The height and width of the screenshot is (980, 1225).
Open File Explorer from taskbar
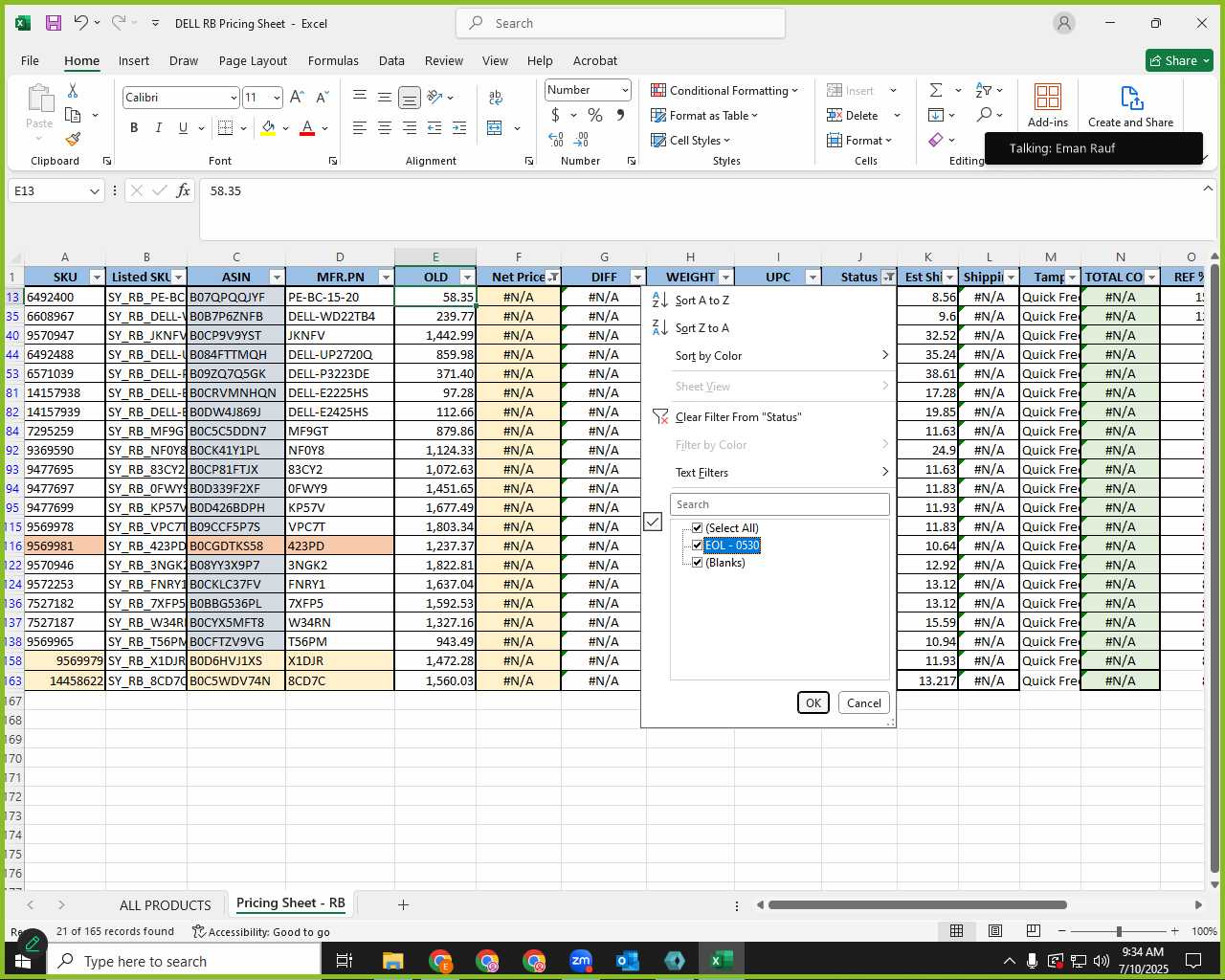[x=393, y=961]
